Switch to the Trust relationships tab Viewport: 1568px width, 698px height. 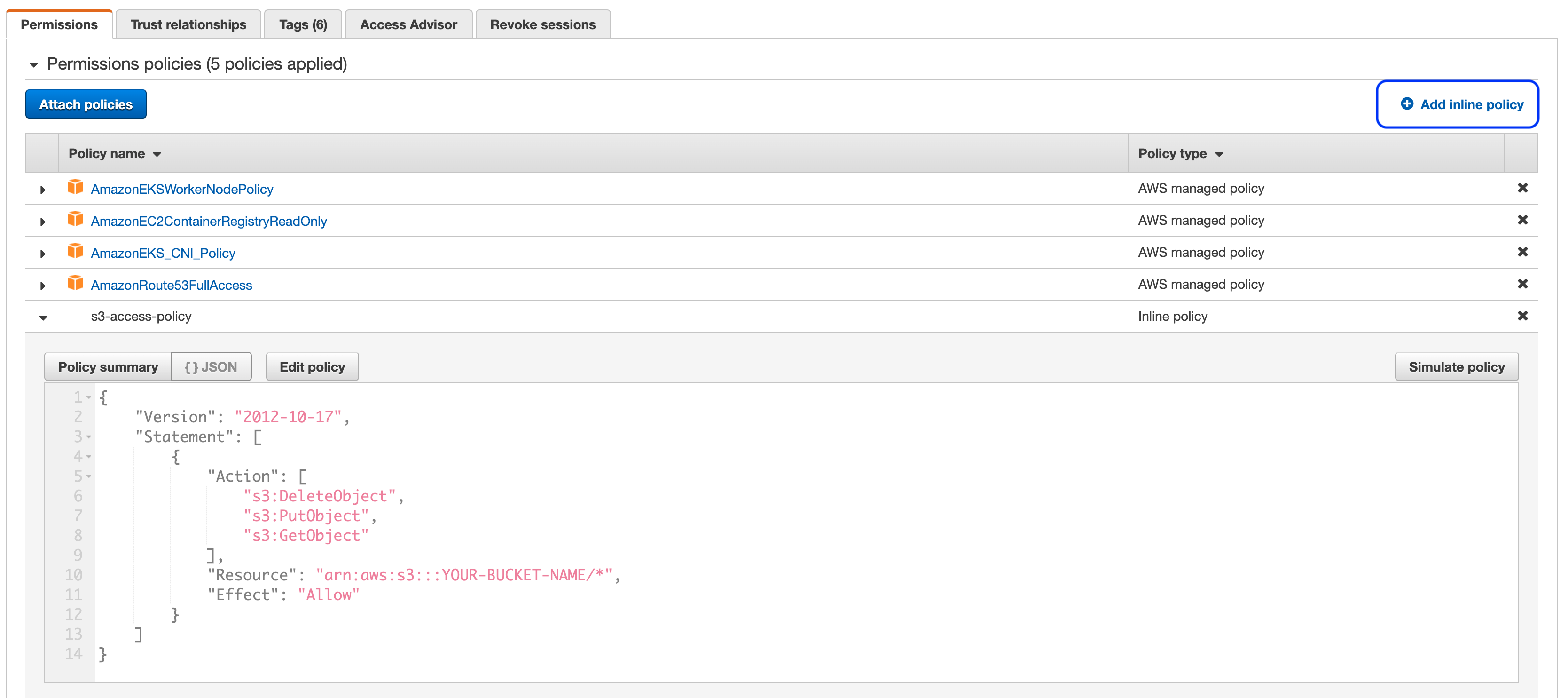[188, 24]
